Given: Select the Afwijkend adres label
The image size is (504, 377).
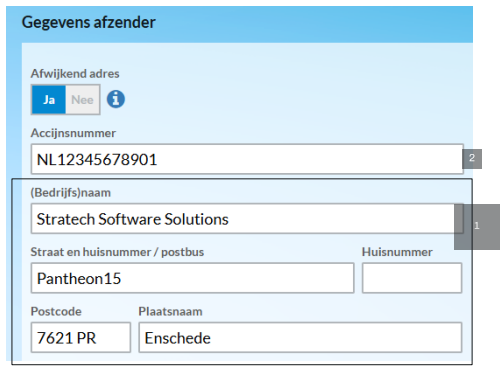Looking at the screenshot, I should click(x=75, y=74).
